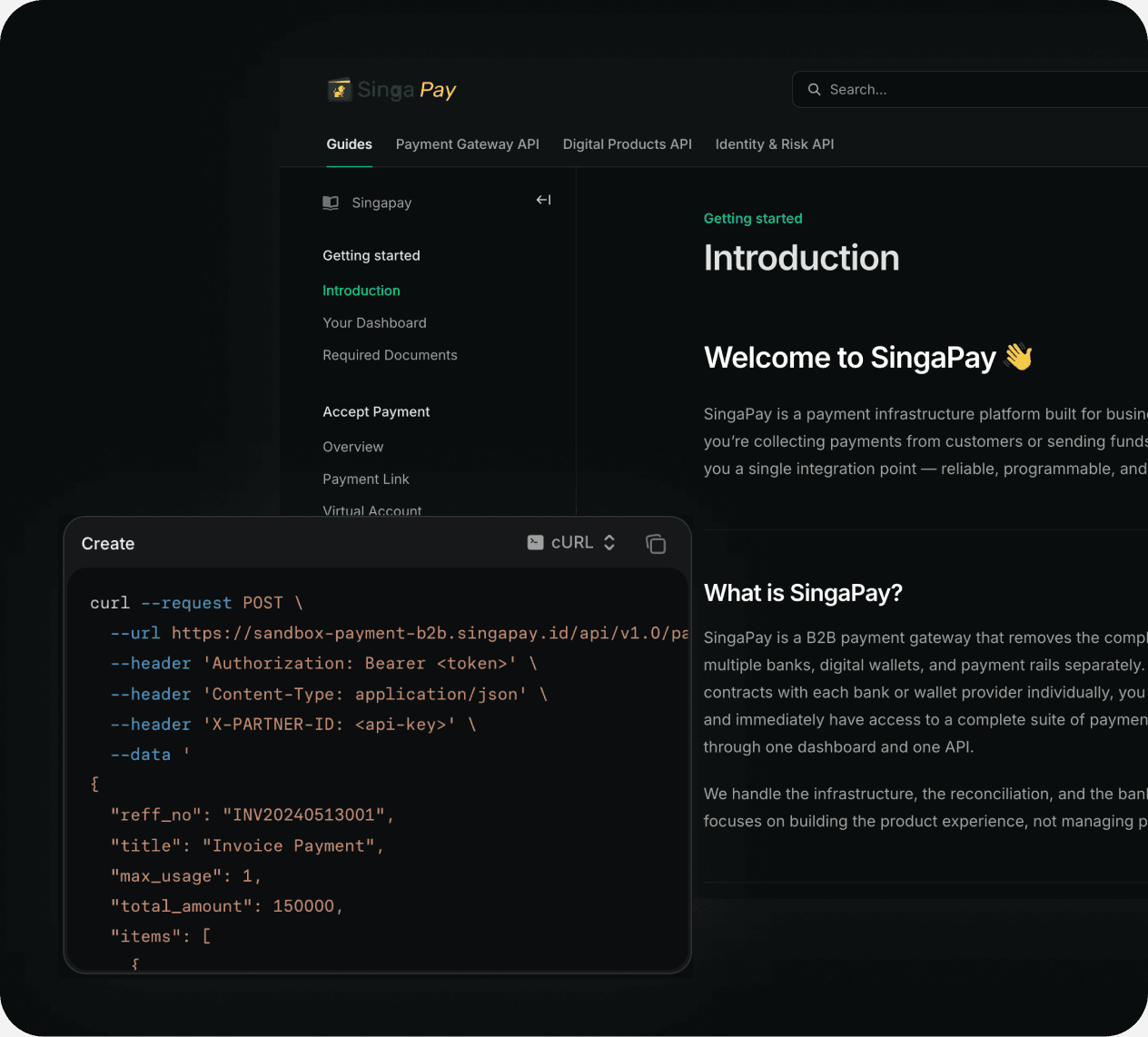The height and width of the screenshot is (1037, 1148).
Task: Click the Introduction page heading
Action: (x=802, y=258)
